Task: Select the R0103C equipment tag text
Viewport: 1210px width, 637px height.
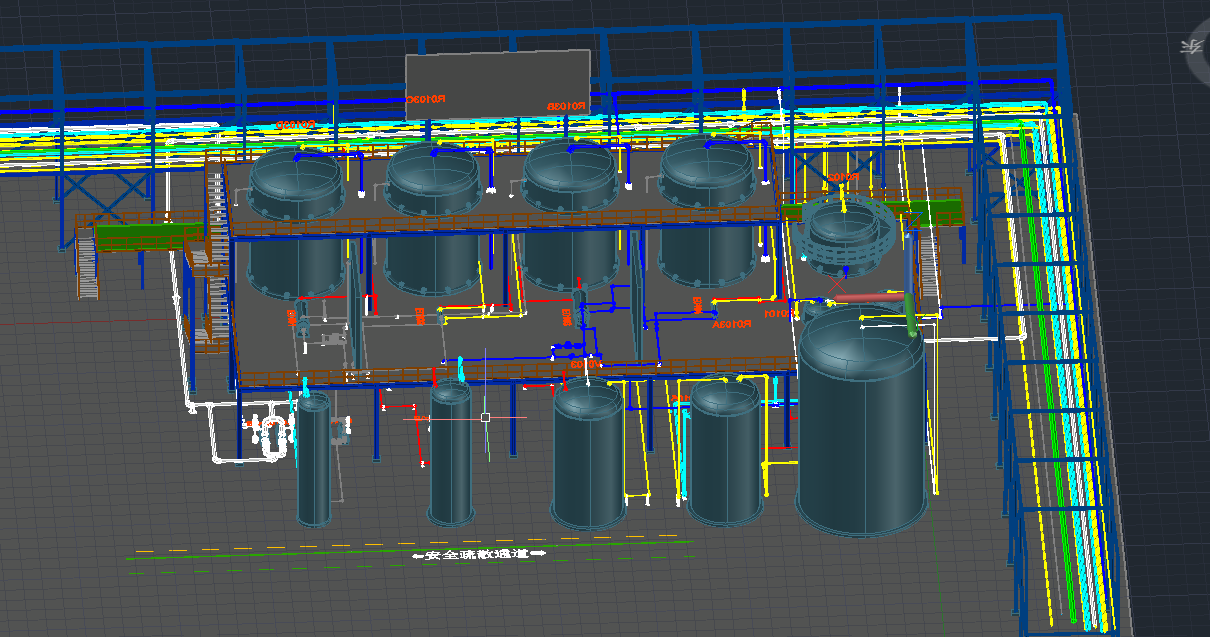Action: [426, 100]
